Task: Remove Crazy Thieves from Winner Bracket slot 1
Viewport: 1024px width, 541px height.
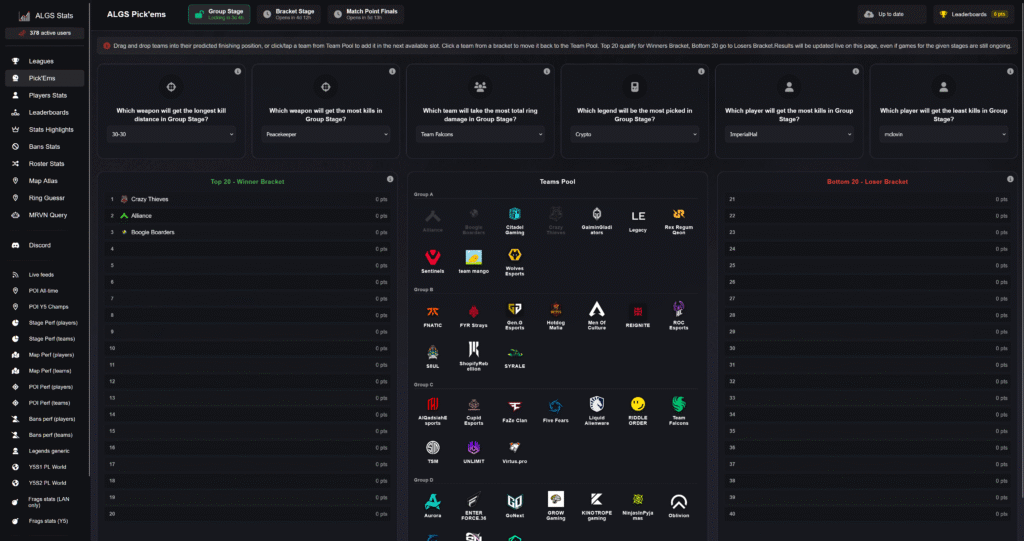Action: pyautogui.click(x=150, y=199)
